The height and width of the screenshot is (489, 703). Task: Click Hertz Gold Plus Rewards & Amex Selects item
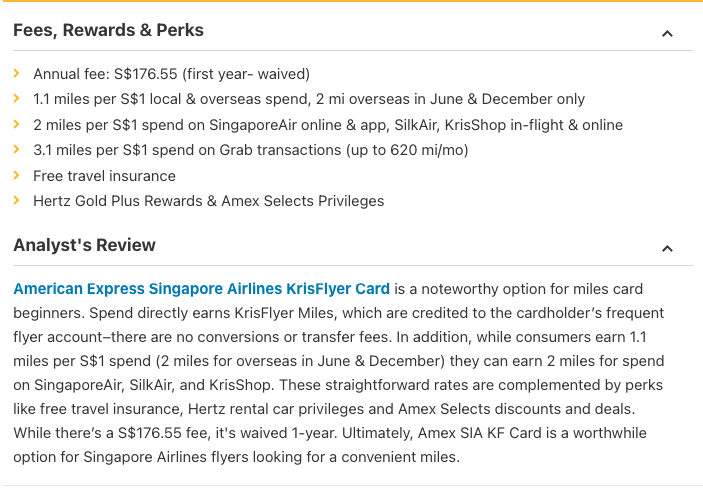tap(208, 201)
